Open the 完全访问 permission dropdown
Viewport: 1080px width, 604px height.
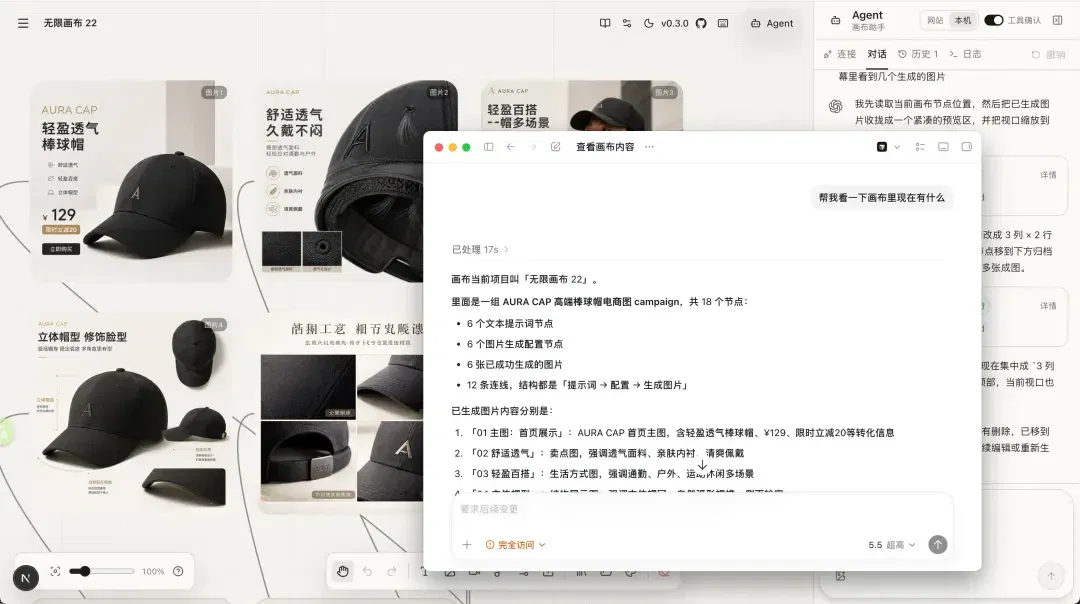point(515,545)
